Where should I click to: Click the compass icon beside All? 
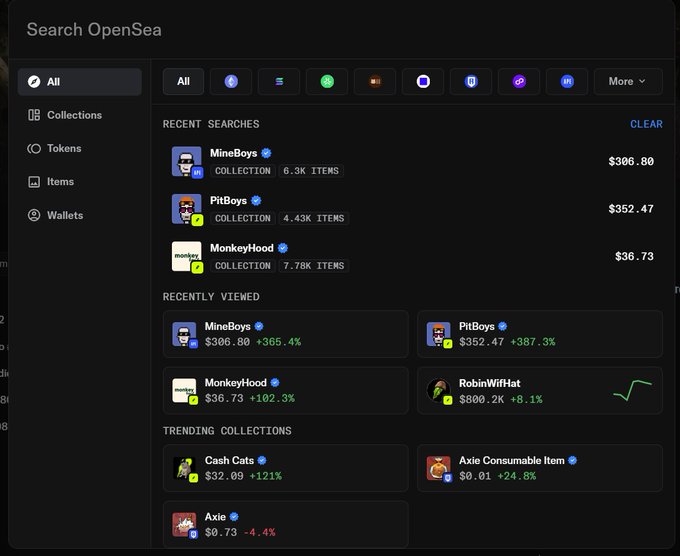coord(34,82)
